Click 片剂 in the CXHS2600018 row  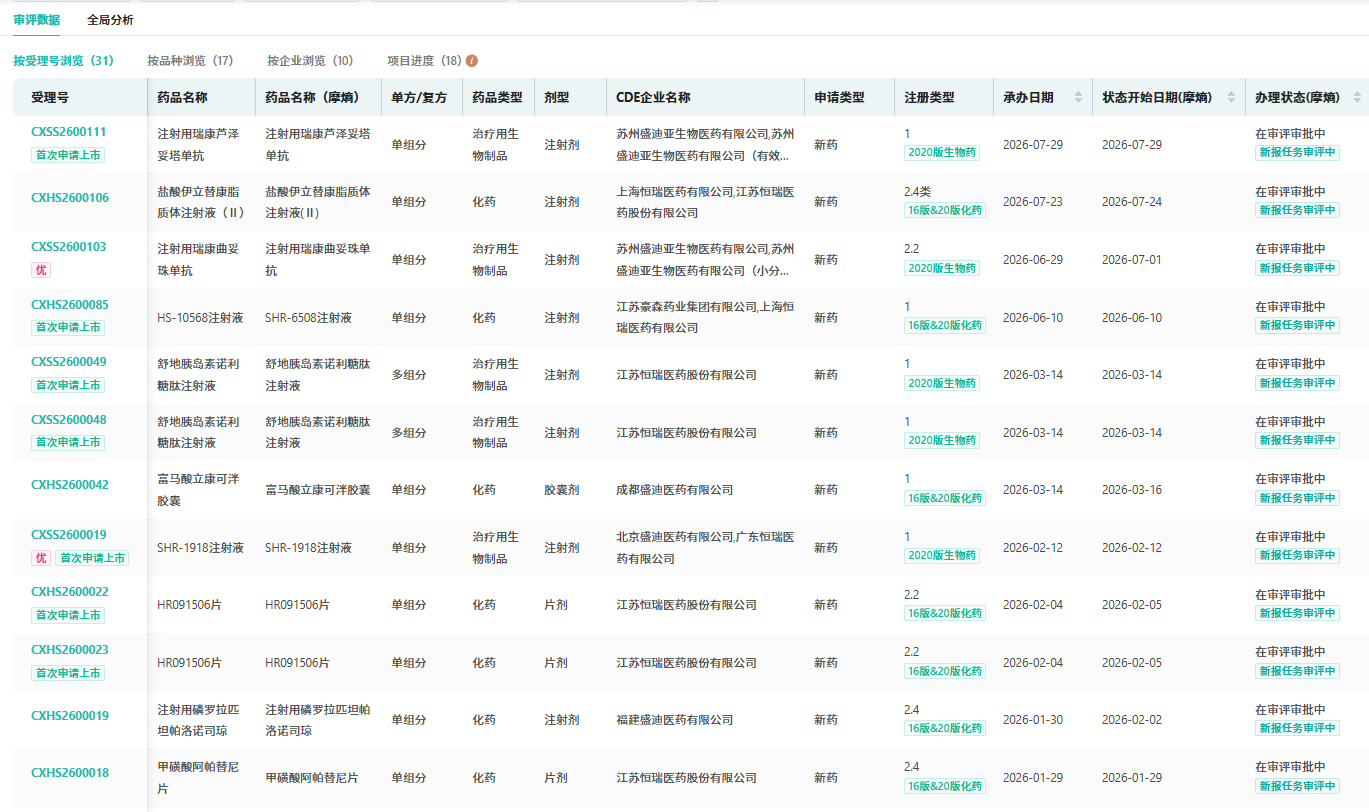[556, 778]
